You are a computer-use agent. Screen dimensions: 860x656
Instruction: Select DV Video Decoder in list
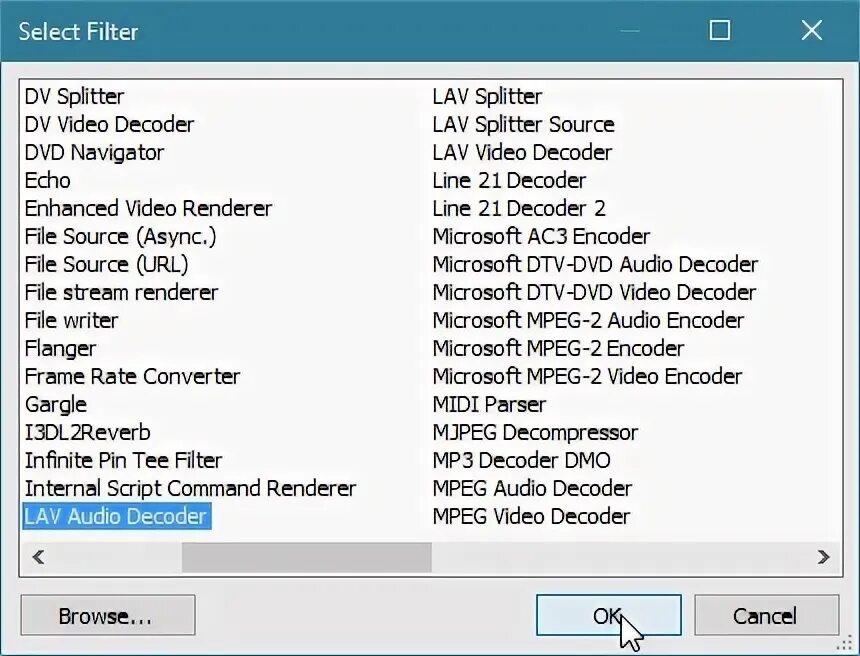(x=110, y=125)
